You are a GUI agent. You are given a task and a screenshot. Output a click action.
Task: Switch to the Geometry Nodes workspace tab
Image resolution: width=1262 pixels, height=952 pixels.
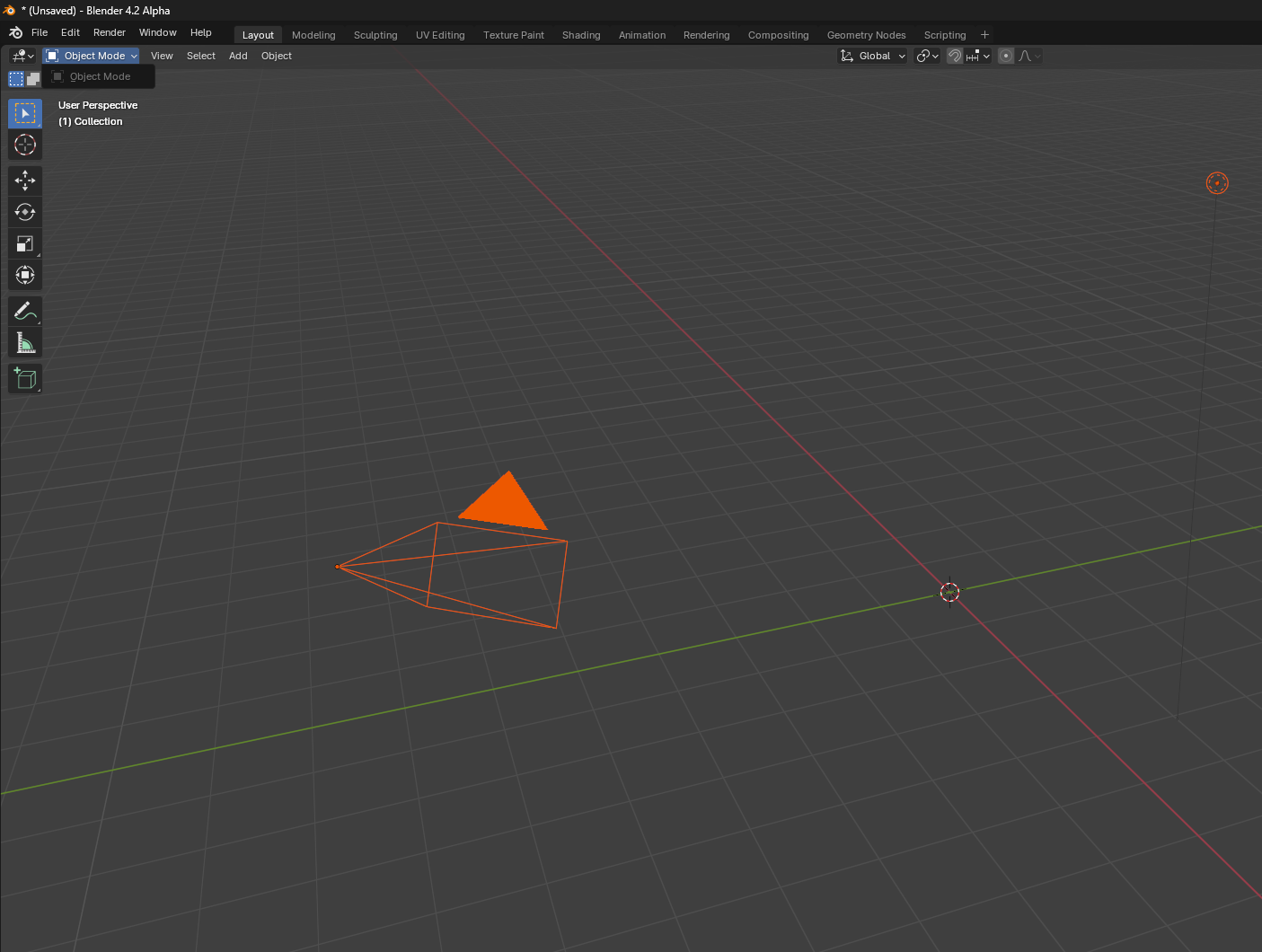867,35
